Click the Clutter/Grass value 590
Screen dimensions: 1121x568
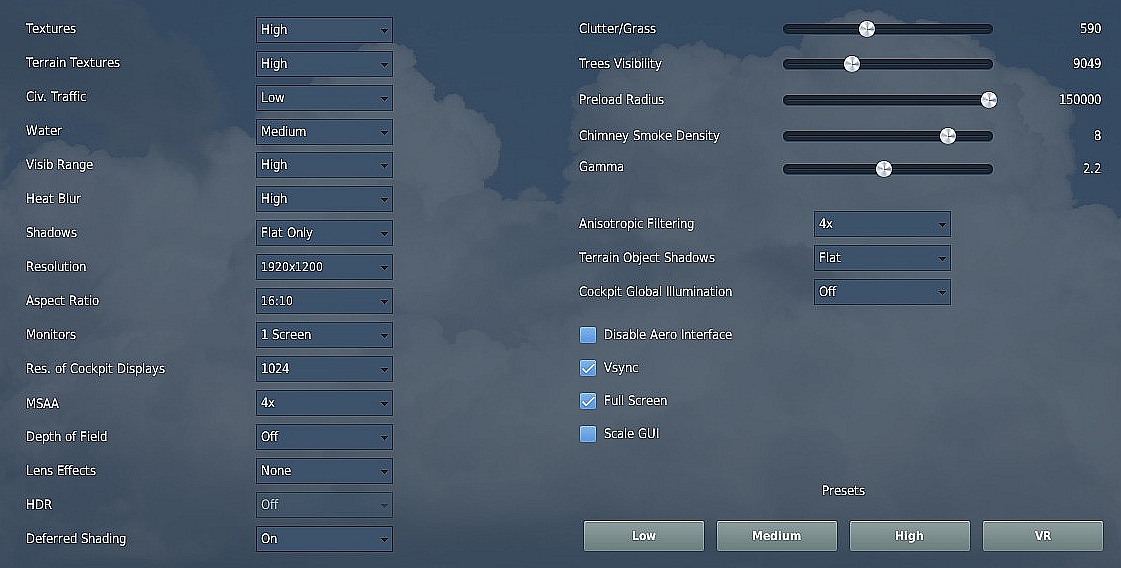pos(1090,29)
